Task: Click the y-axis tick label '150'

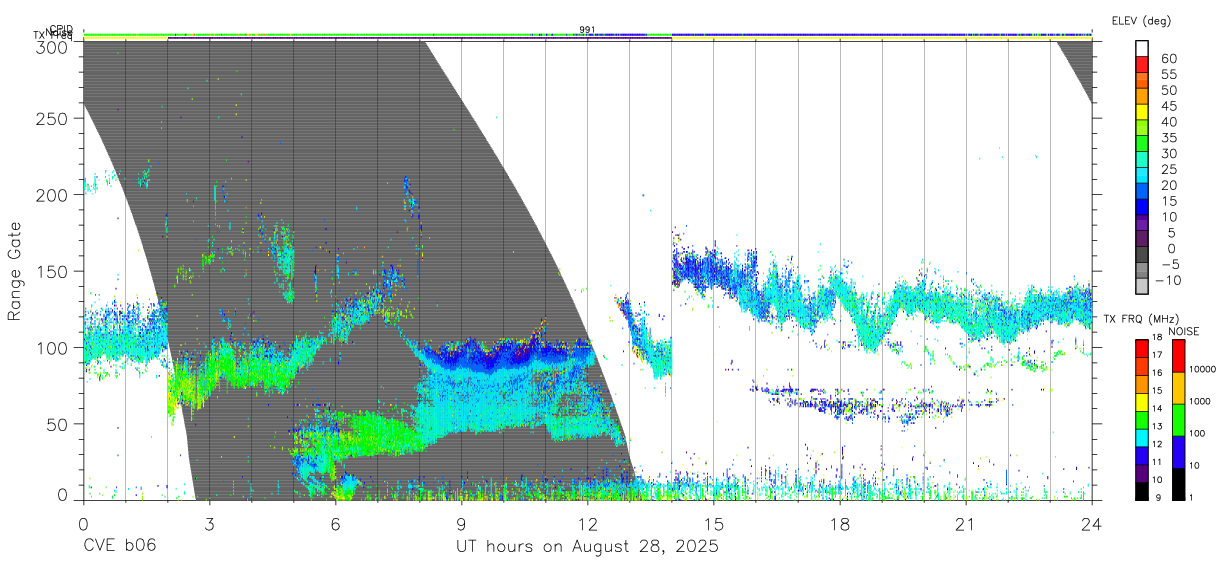Action: coord(55,271)
